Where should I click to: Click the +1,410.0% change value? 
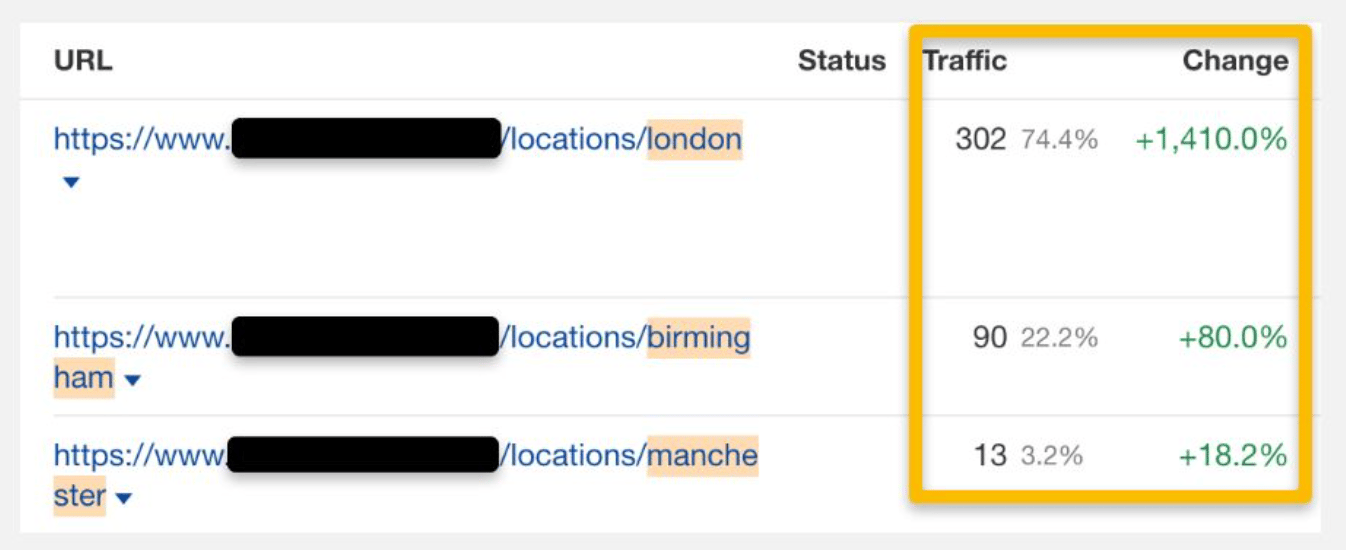1210,139
